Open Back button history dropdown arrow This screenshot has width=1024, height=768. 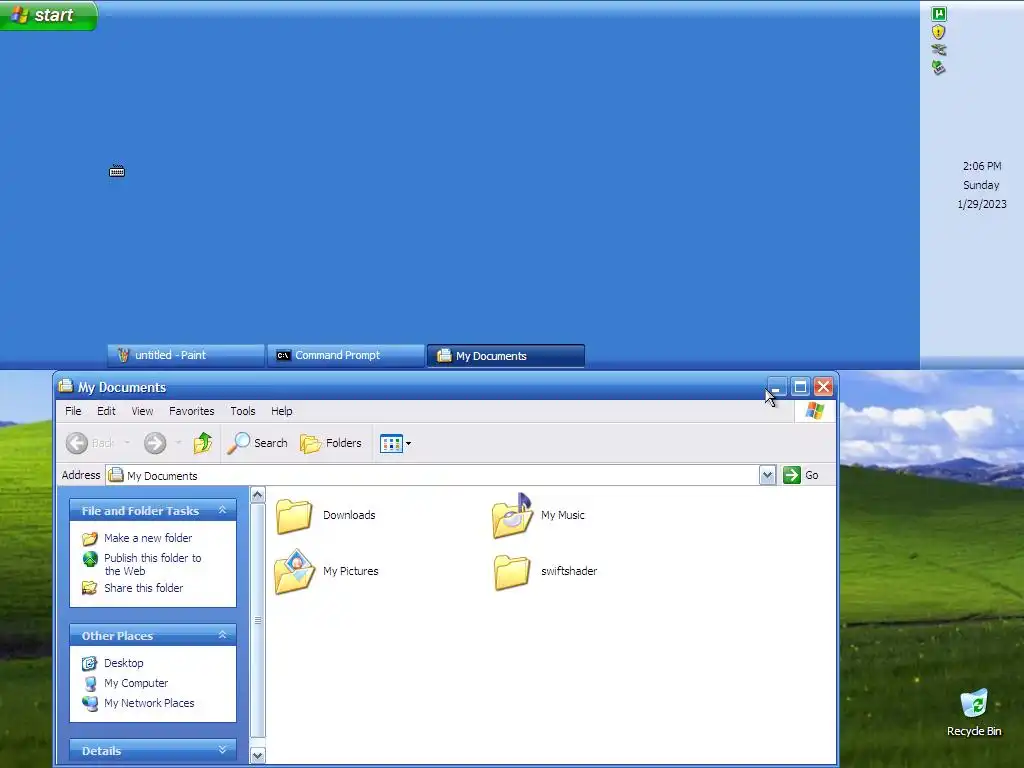(x=127, y=443)
